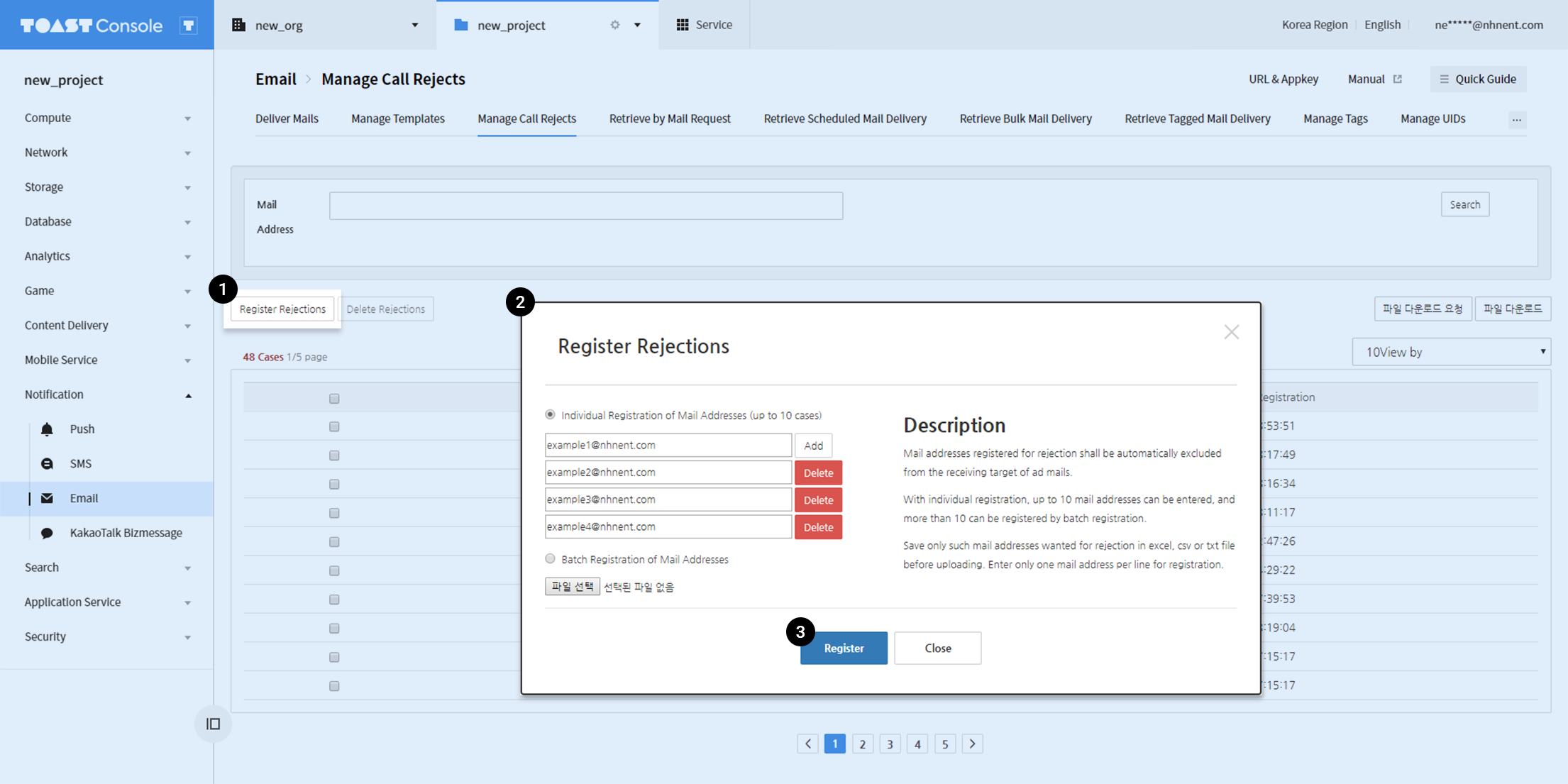Collapse sidebar with panel toggle icon
1568x784 pixels.
[213, 724]
